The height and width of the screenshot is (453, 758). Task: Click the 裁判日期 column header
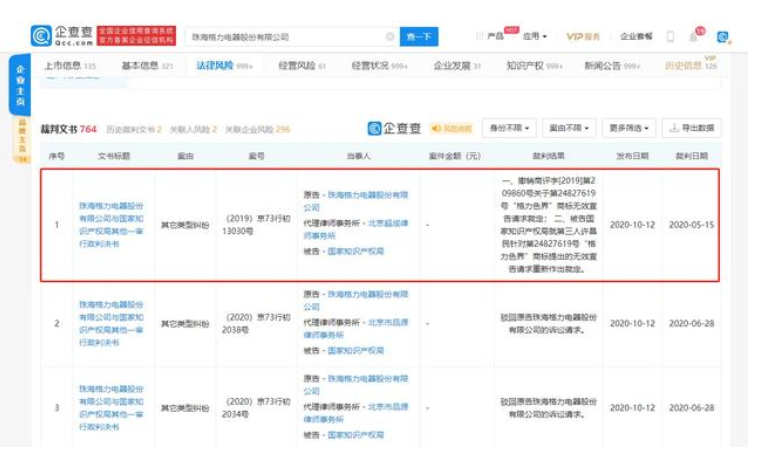click(691, 156)
